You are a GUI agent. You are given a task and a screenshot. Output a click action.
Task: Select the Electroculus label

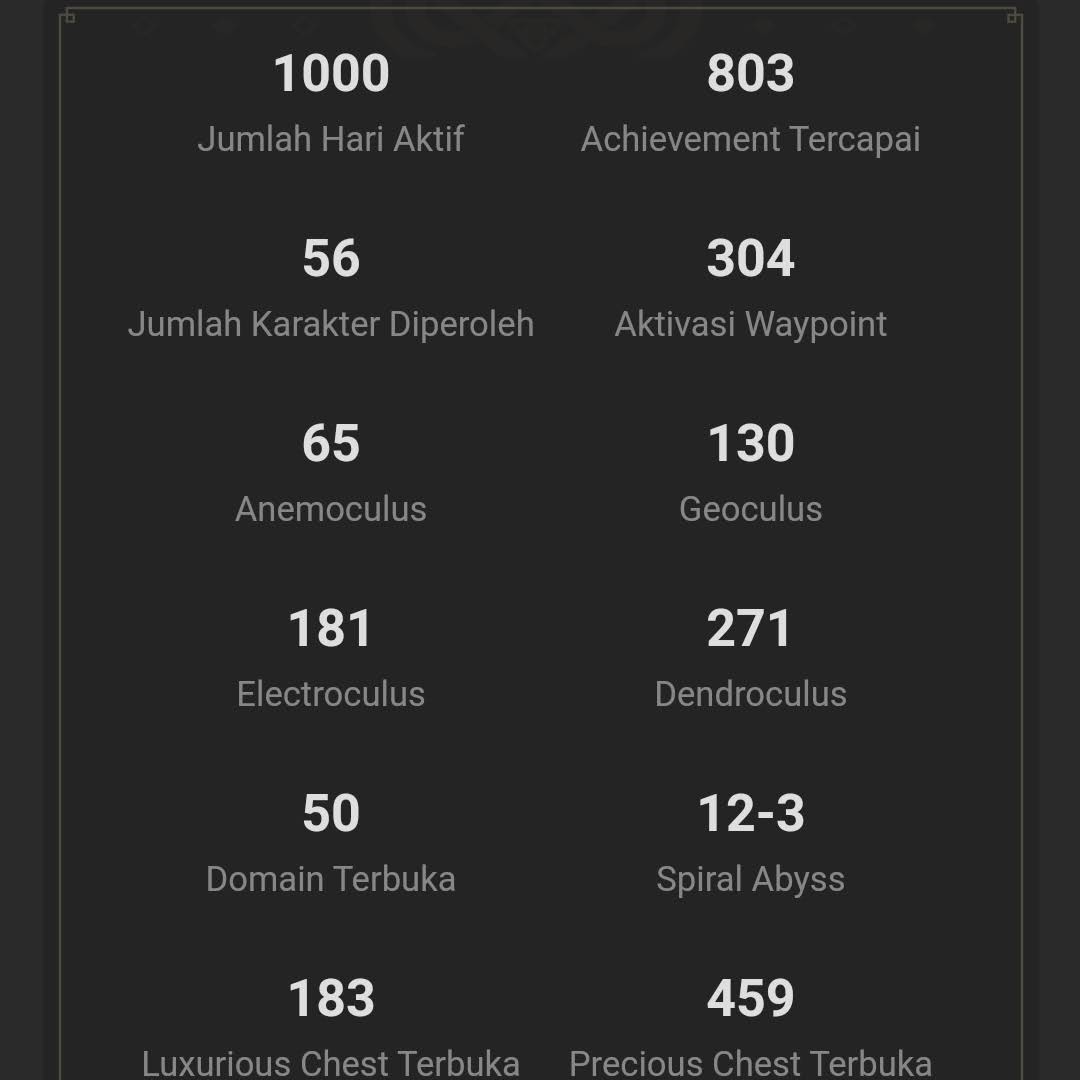click(331, 694)
